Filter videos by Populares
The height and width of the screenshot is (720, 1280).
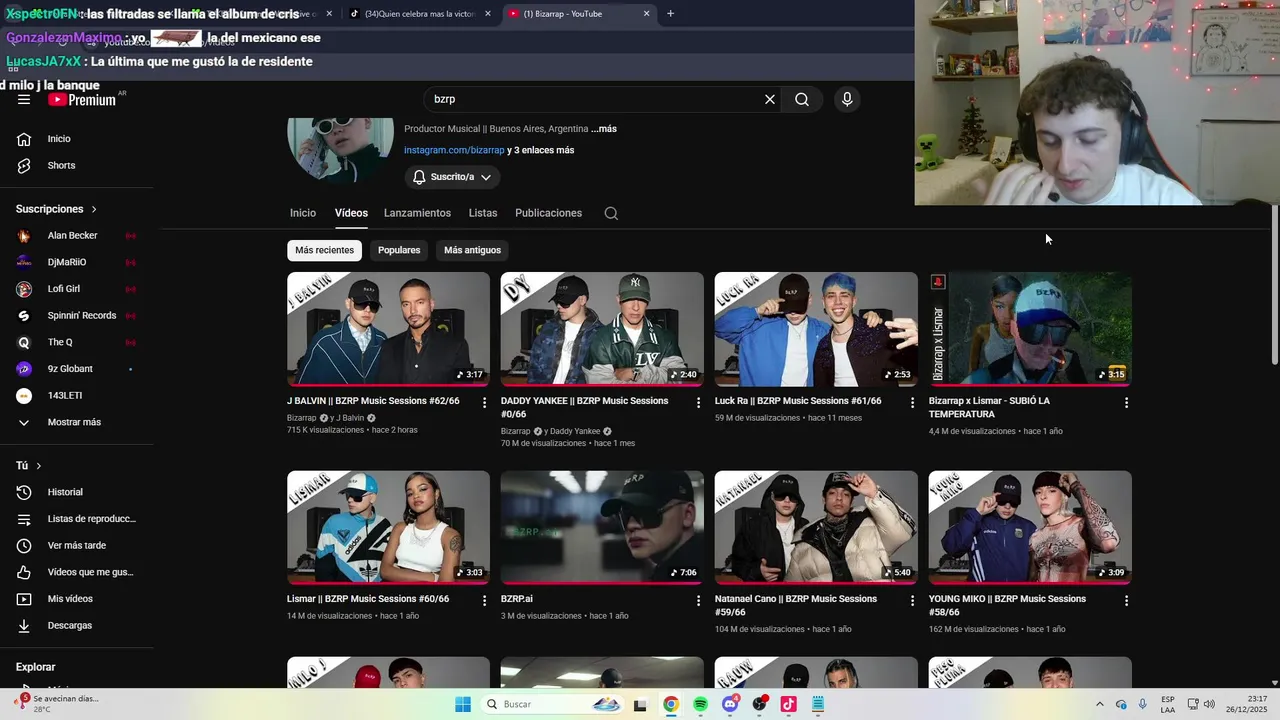click(399, 250)
